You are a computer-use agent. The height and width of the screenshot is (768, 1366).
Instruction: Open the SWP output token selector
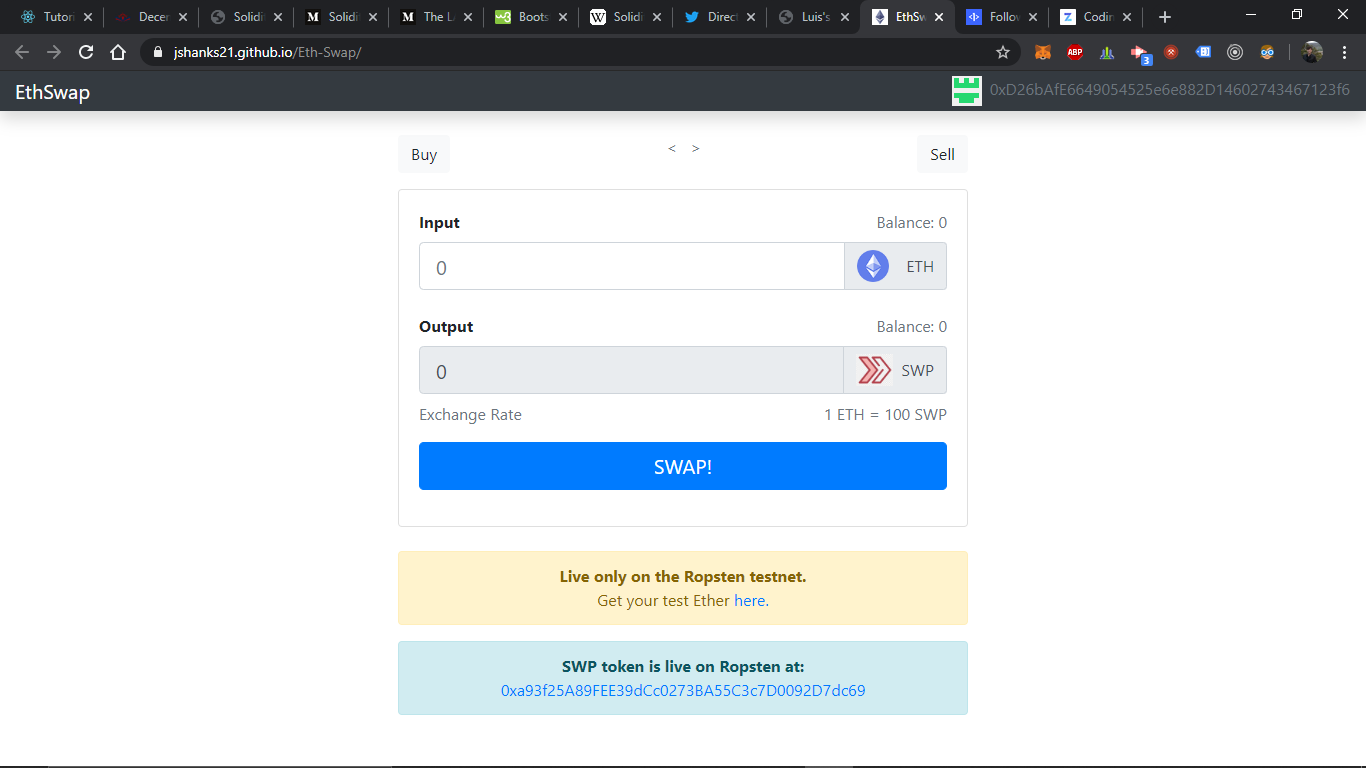(x=895, y=369)
